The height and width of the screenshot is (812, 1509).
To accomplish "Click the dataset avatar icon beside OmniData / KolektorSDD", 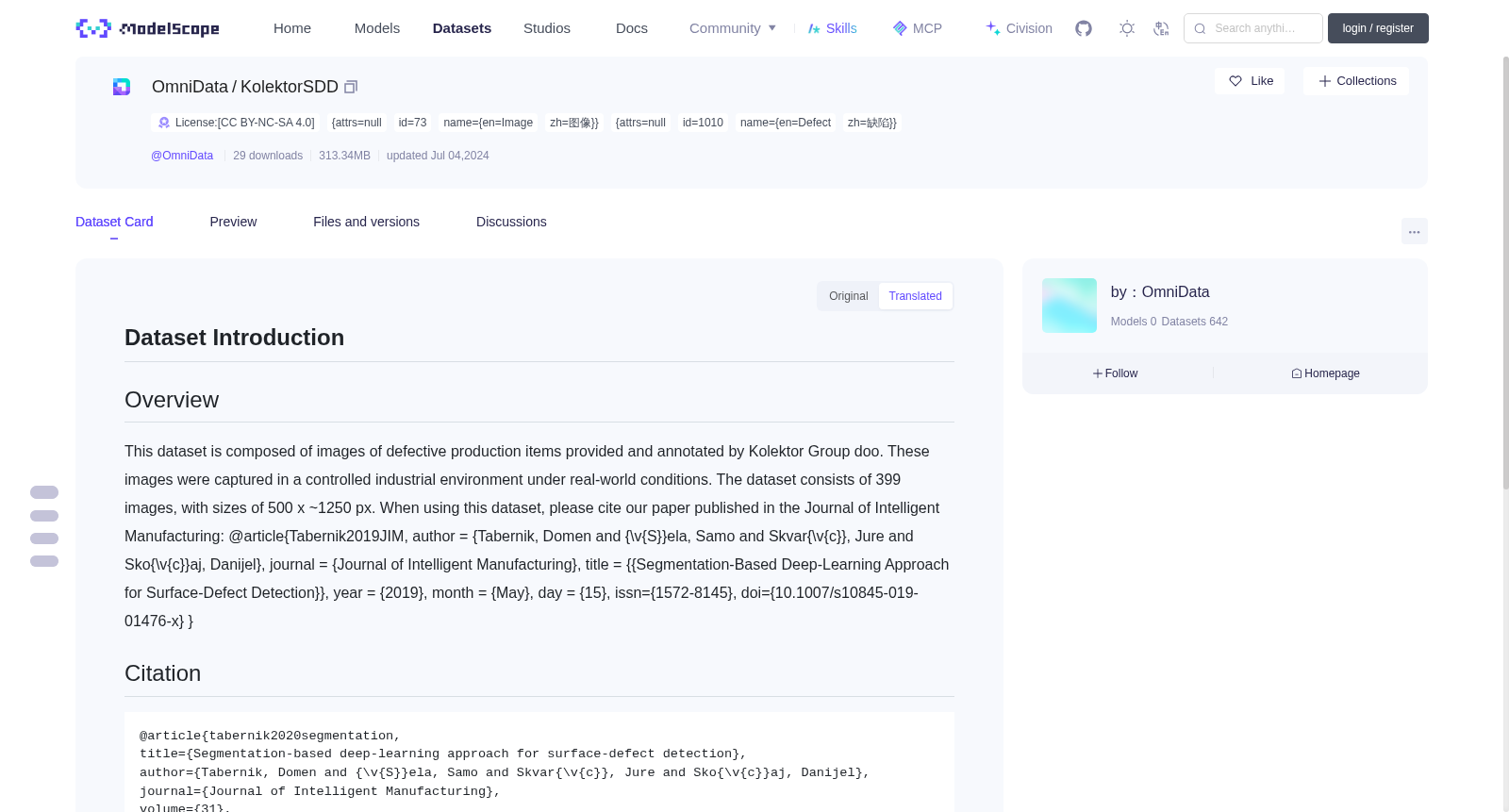I will point(122,87).
